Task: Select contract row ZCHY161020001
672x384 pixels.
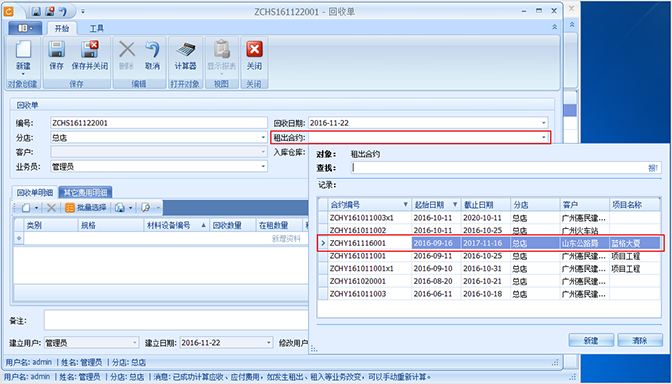Action: pos(489,281)
